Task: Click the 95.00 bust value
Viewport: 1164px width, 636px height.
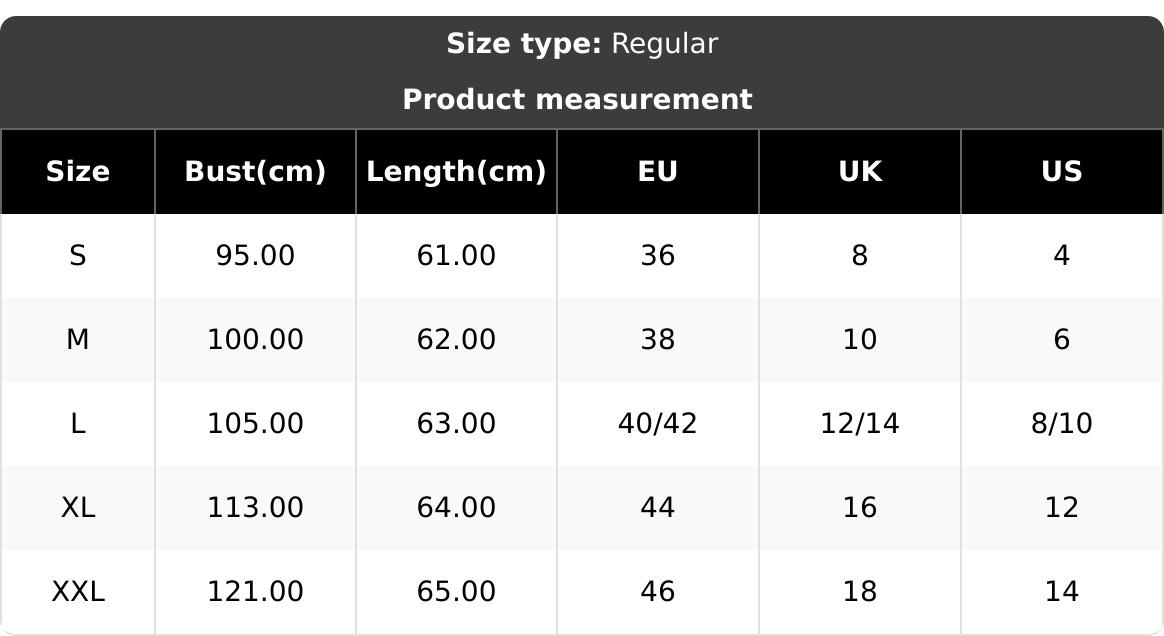Action: click(255, 256)
